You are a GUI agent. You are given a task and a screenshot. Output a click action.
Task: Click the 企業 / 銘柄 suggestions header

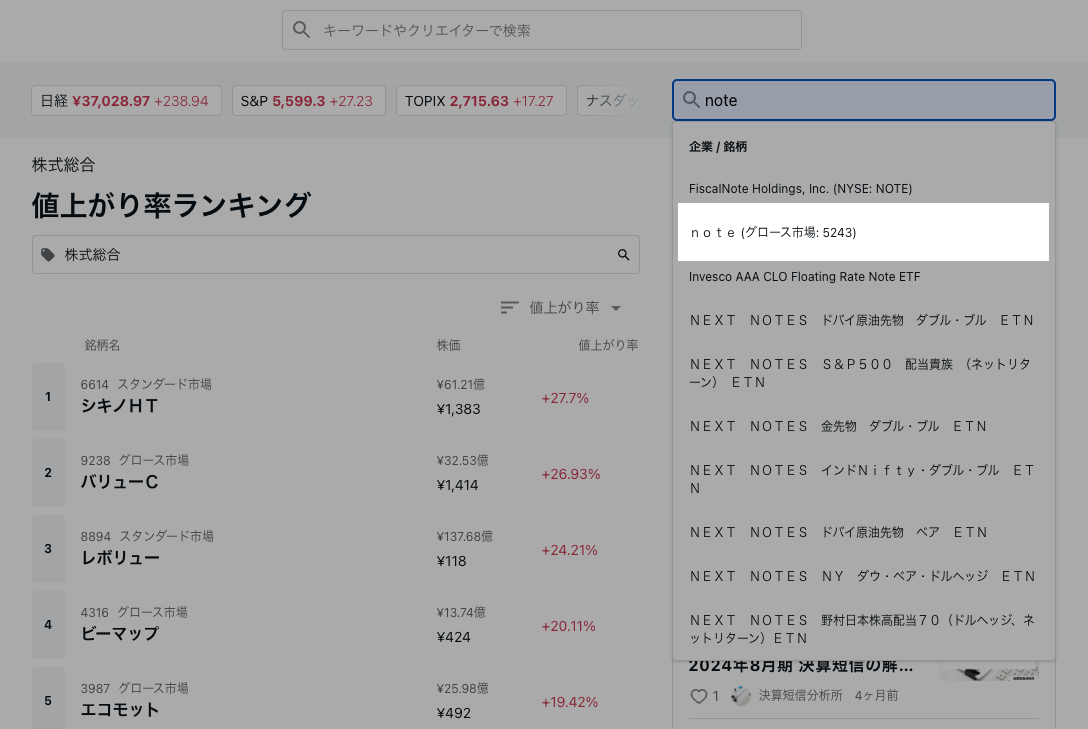click(x=717, y=146)
